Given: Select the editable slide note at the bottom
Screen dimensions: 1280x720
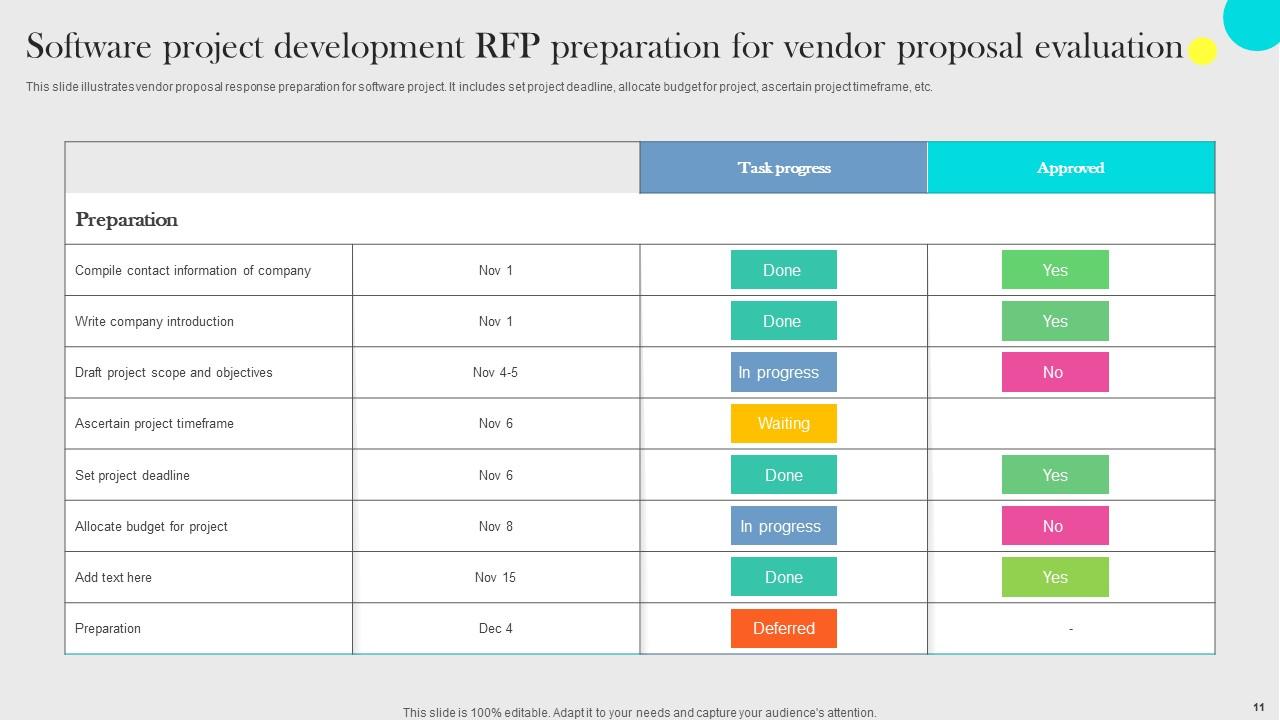Looking at the screenshot, I should [638, 712].
